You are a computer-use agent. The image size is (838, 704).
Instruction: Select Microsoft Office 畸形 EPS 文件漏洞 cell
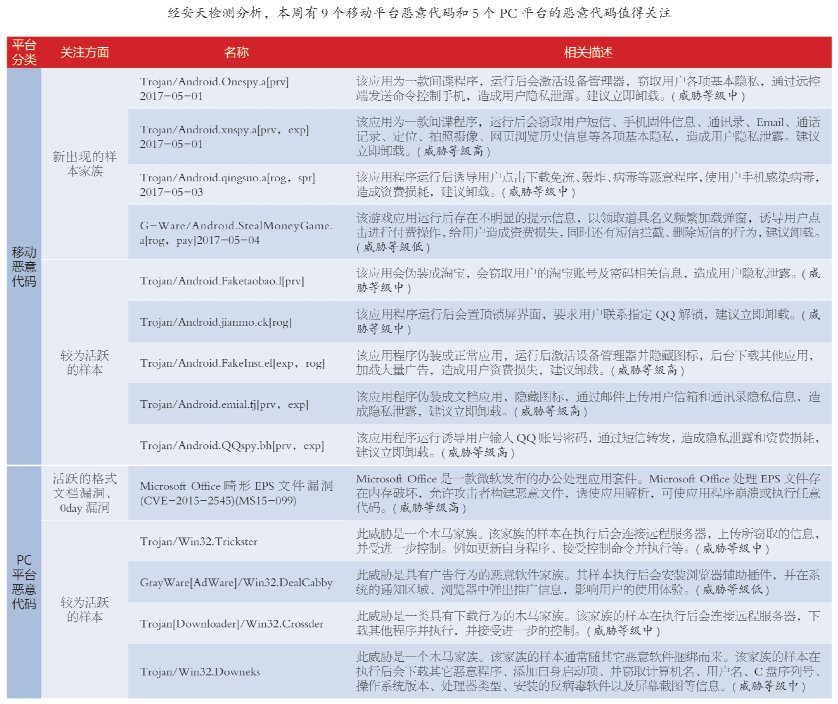tap(236, 493)
